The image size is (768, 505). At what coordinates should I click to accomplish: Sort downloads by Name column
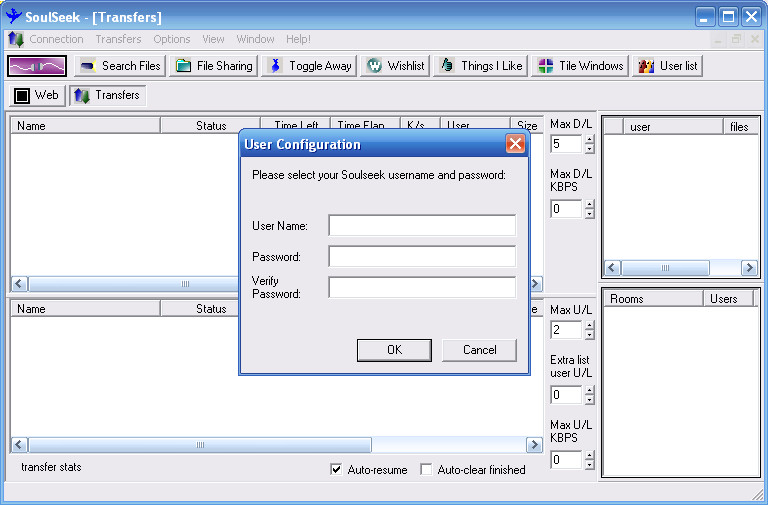pyautogui.click(x=85, y=125)
